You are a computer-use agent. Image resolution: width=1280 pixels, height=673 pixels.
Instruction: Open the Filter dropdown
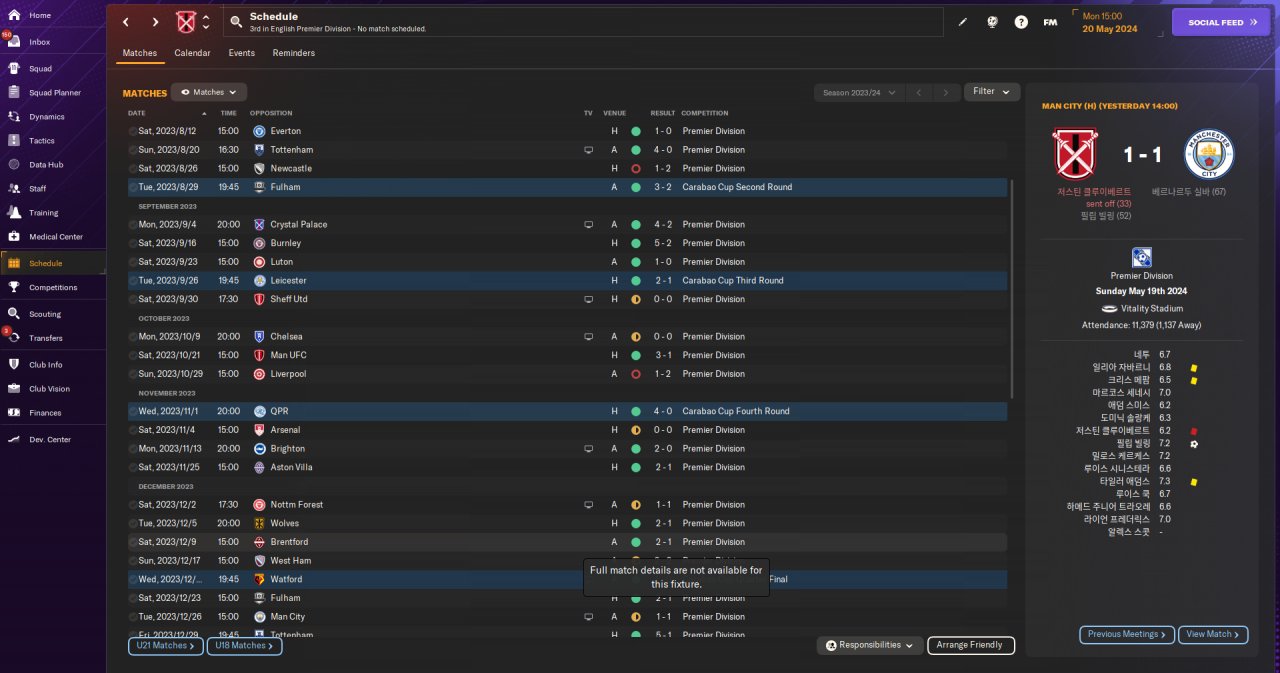pos(992,92)
